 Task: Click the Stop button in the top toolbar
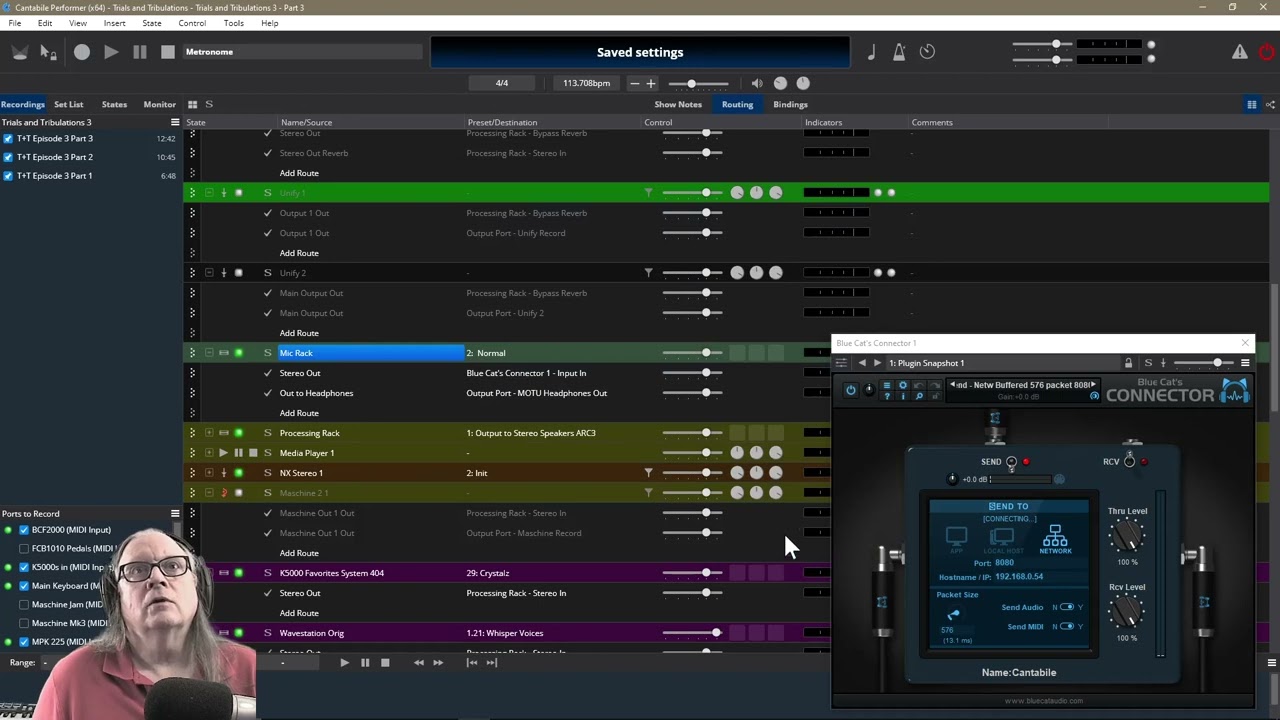[168, 52]
